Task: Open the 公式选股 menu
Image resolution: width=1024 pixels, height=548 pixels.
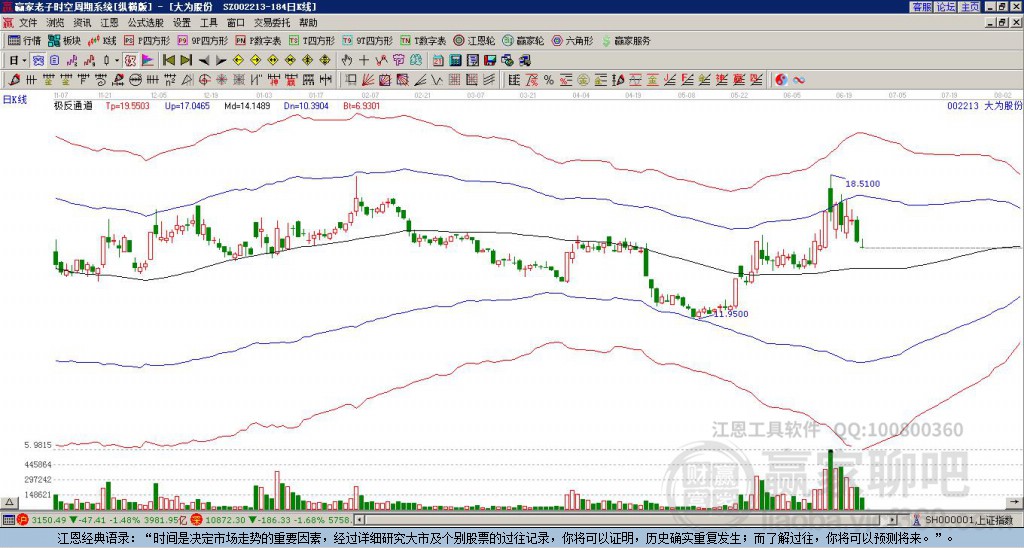Action: (146, 23)
